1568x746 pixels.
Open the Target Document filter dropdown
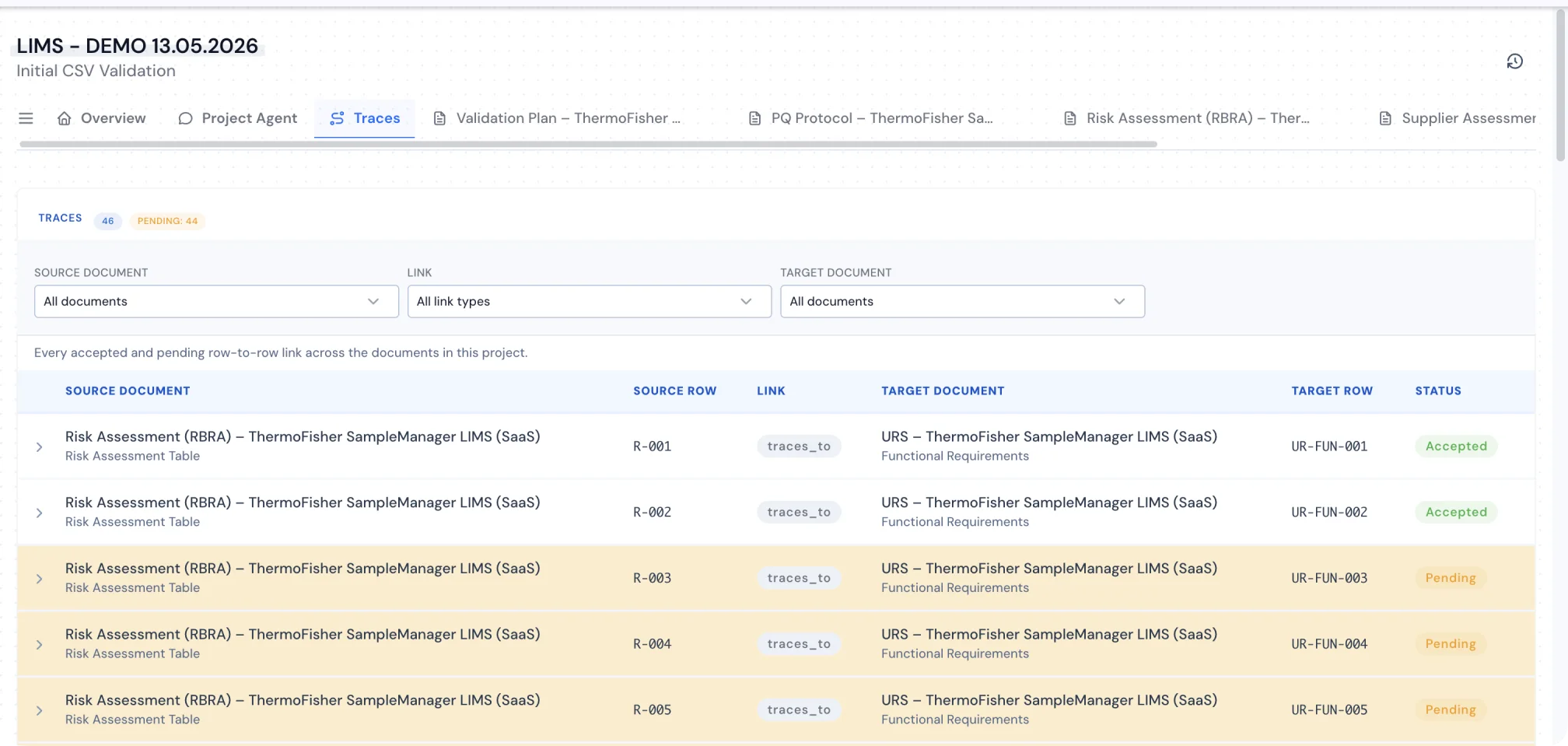963,301
